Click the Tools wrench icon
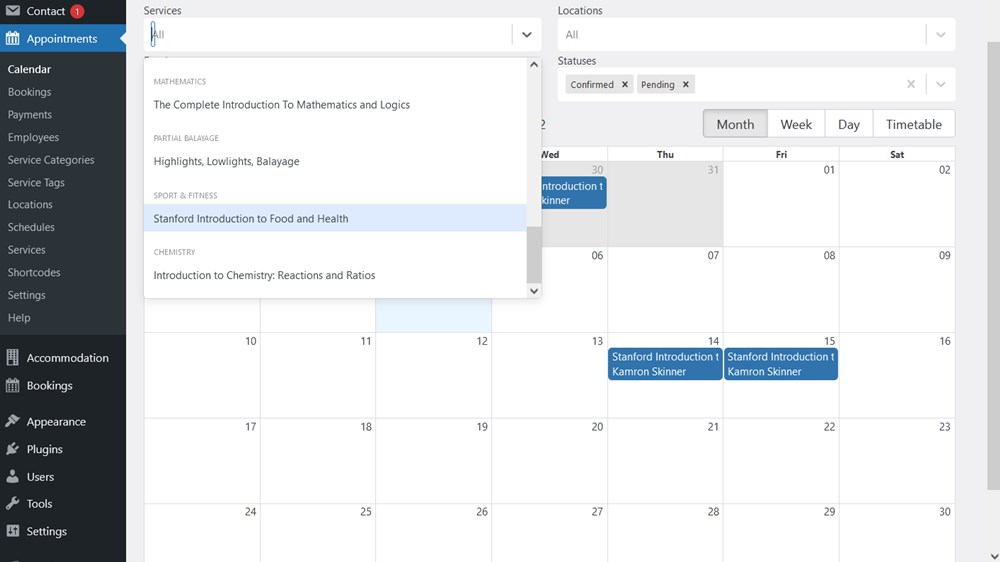Viewport: 1000px width, 562px height. (x=12, y=503)
